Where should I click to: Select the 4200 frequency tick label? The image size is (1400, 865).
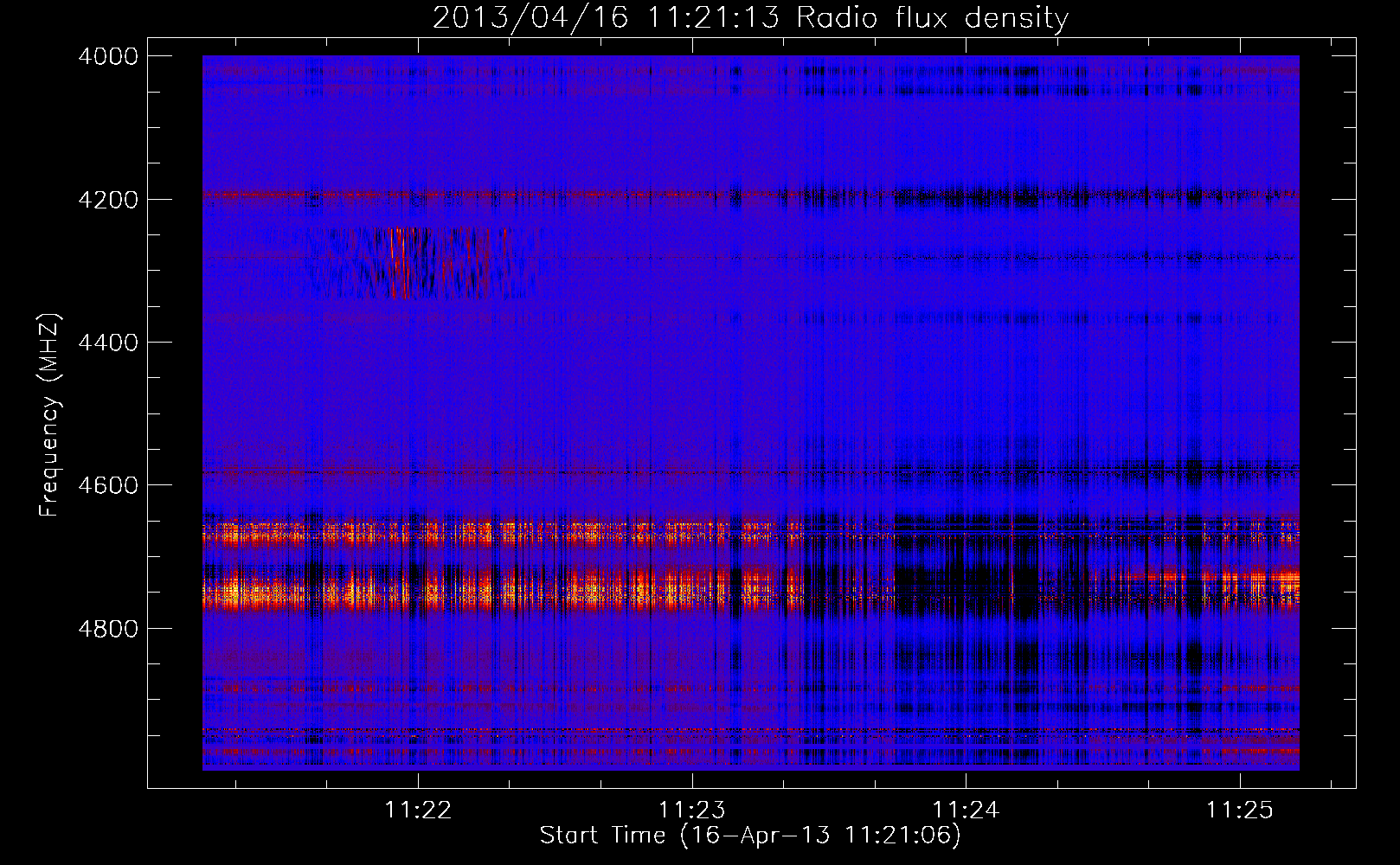tap(108, 200)
